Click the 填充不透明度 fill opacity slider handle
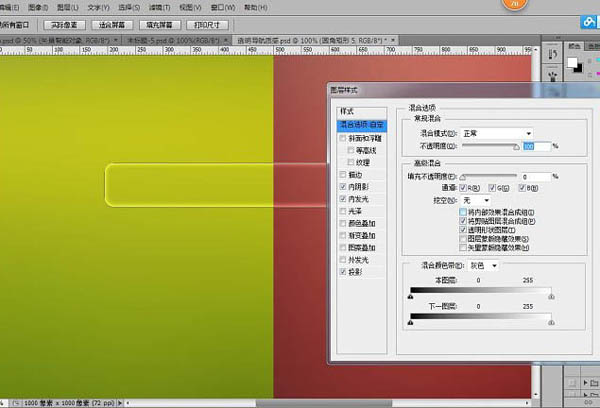Screen dimensions: 600x408 (463, 177)
